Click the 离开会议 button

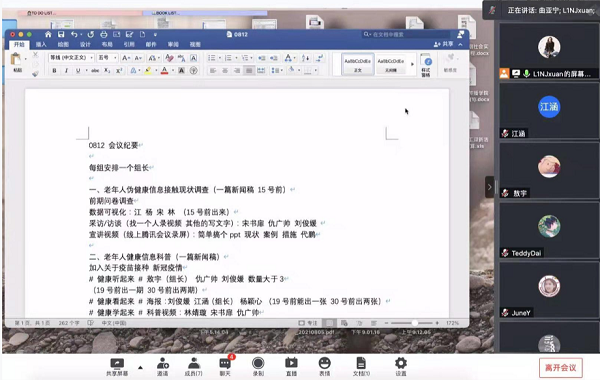pos(561,368)
